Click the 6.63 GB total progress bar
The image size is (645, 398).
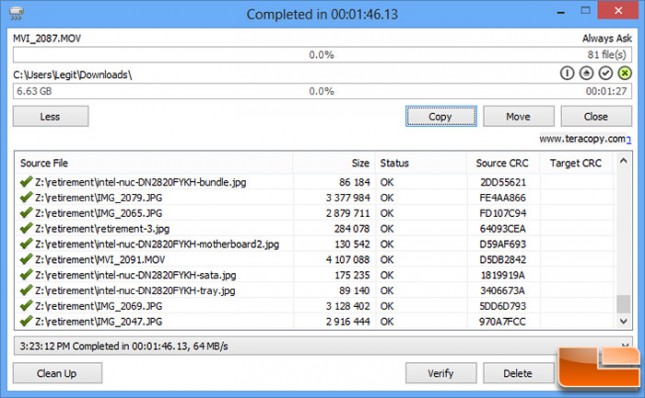[322, 91]
